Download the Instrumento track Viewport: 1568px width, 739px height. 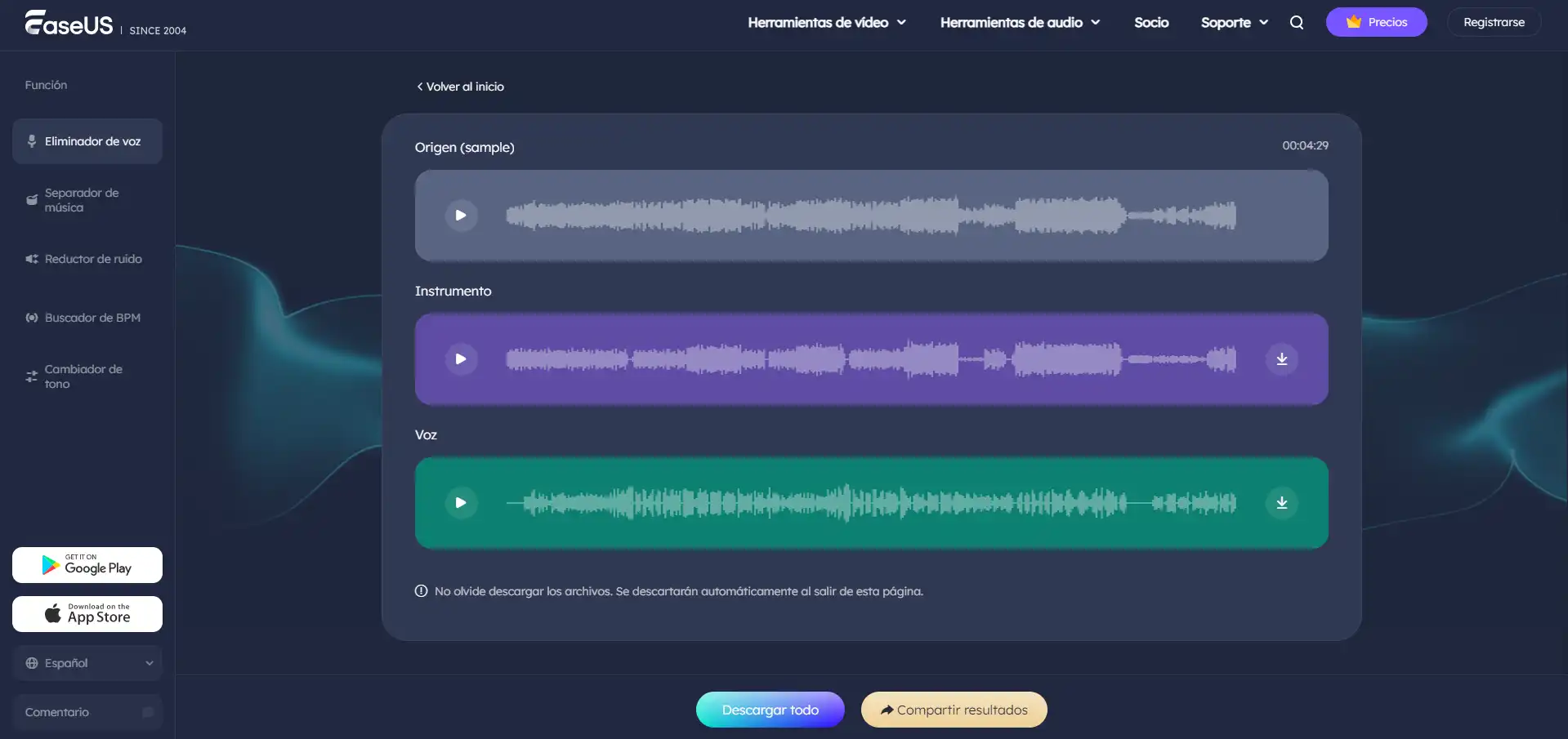coord(1282,359)
